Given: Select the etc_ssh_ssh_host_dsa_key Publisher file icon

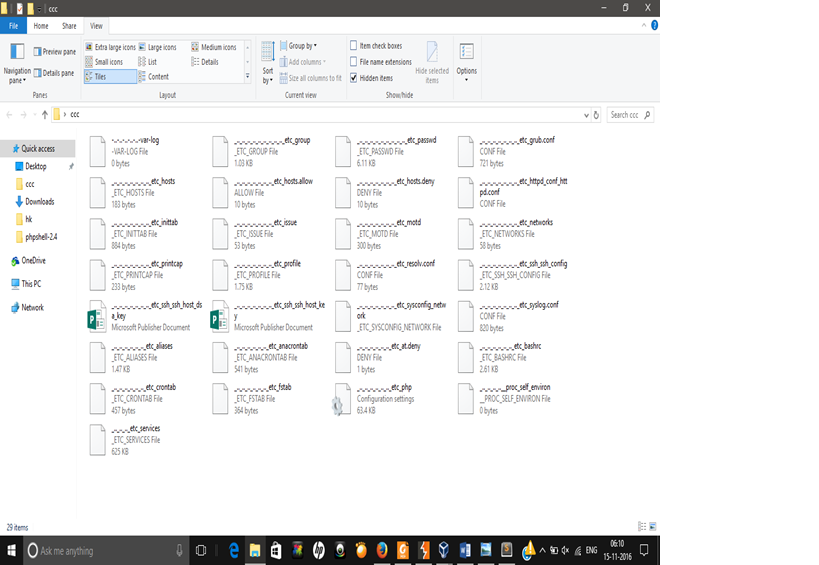Looking at the screenshot, I should click(97, 316).
